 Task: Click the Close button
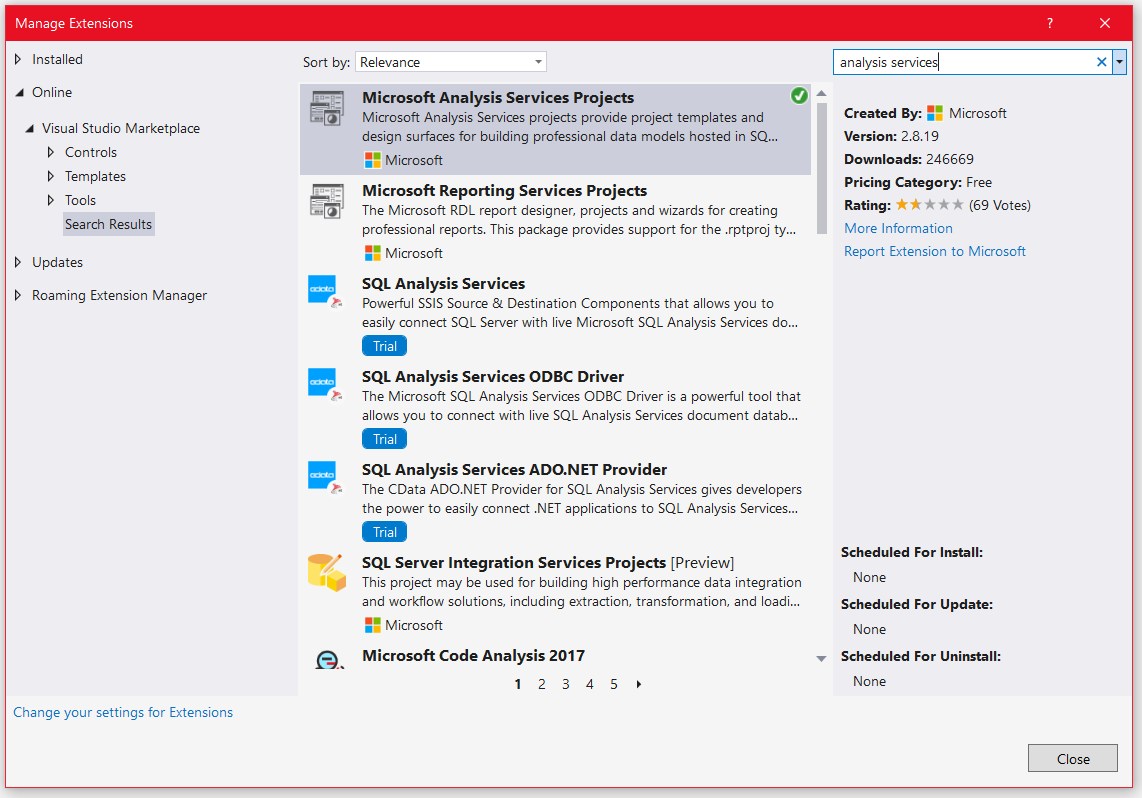[1072, 758]
